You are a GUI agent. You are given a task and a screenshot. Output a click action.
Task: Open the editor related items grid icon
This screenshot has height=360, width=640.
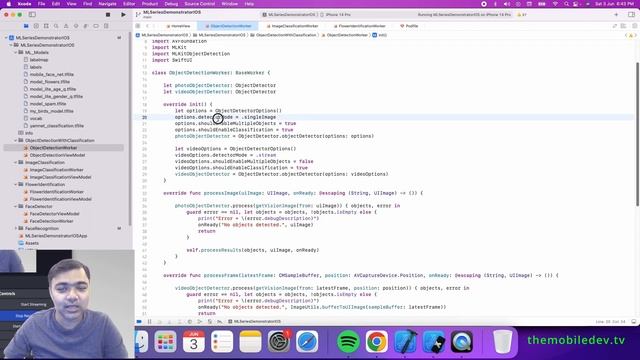(x=138, y=26)
